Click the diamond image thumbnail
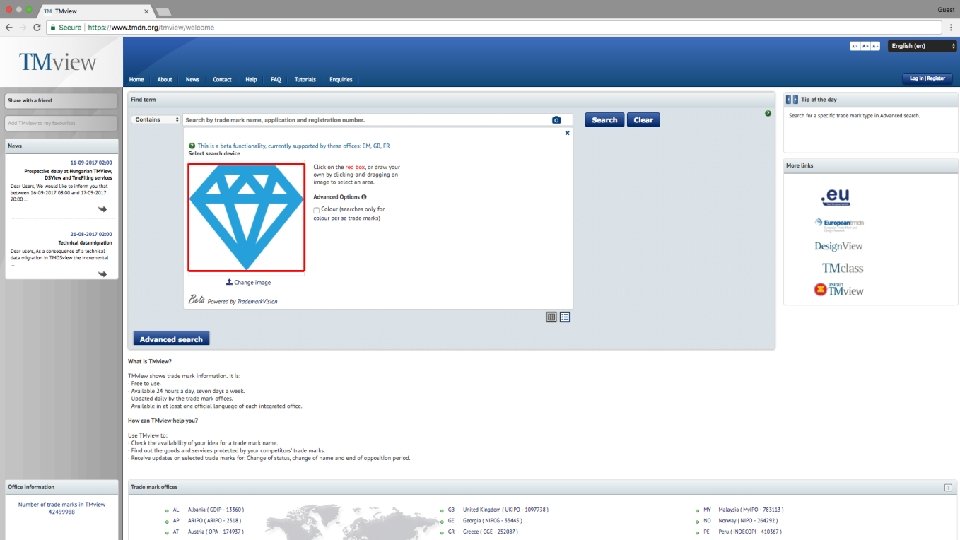 click(x=246, y=217)
